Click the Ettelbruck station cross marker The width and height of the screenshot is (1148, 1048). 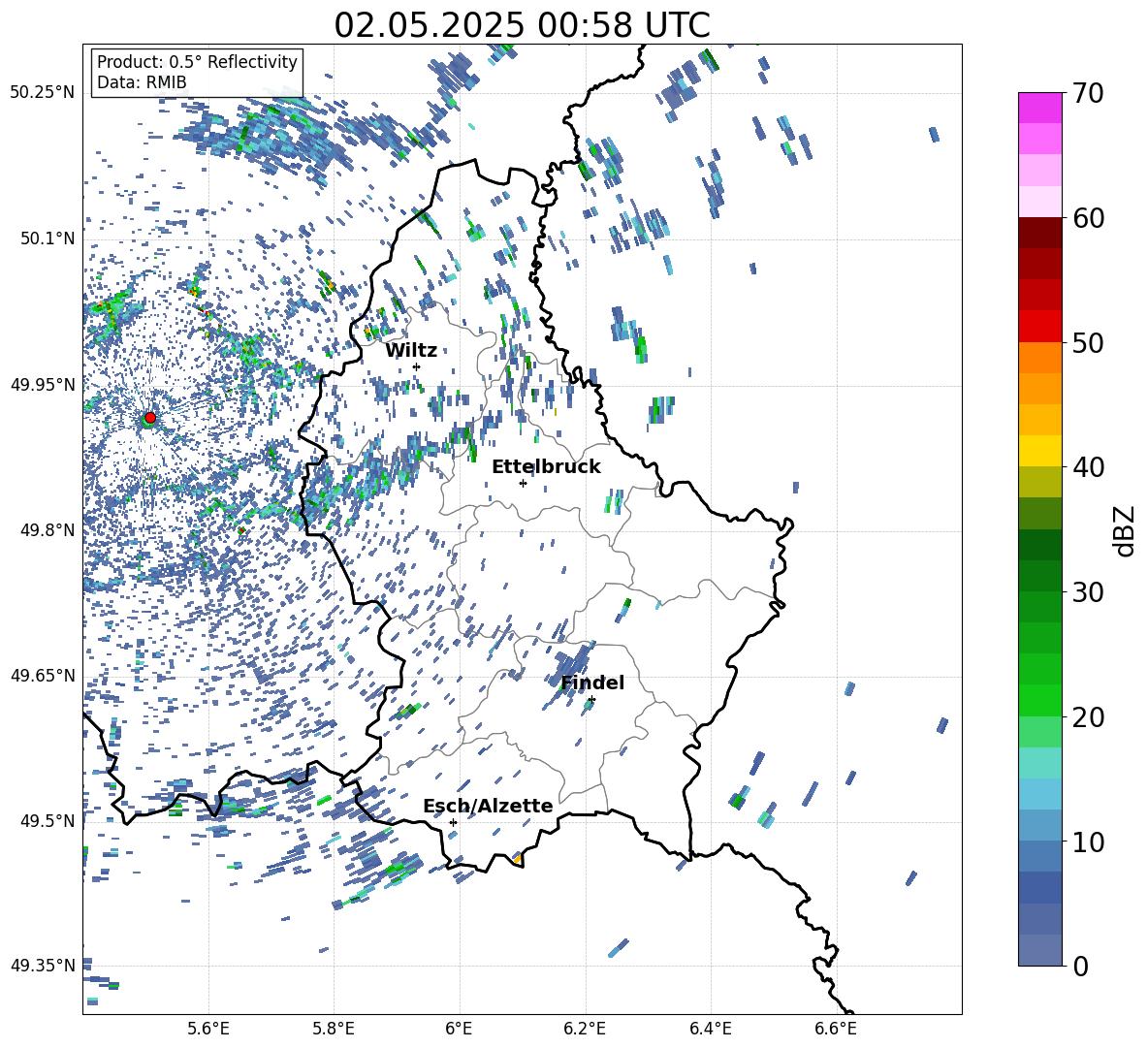[x=523, y=483]
